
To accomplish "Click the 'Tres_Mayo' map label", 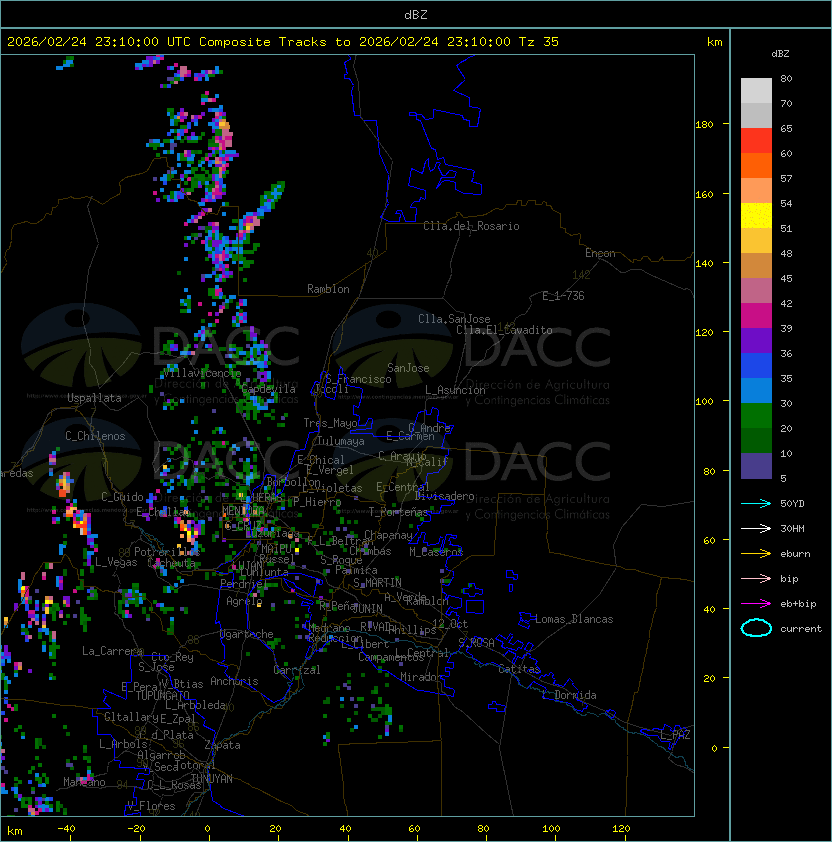I will [x=330, y=423].
